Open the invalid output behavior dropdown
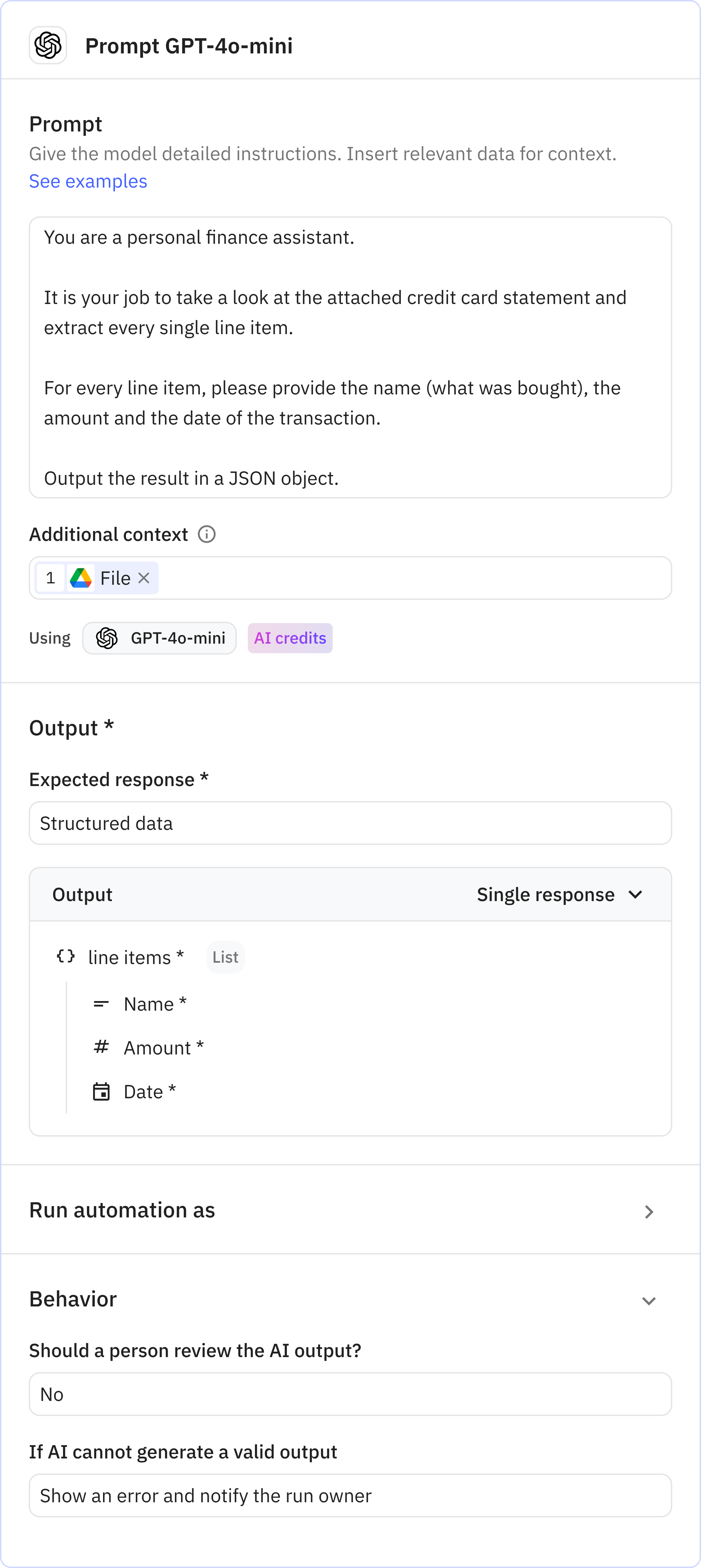This screenshot has width=701, height=1568. pyautogui.click(x=350, y=1495)
